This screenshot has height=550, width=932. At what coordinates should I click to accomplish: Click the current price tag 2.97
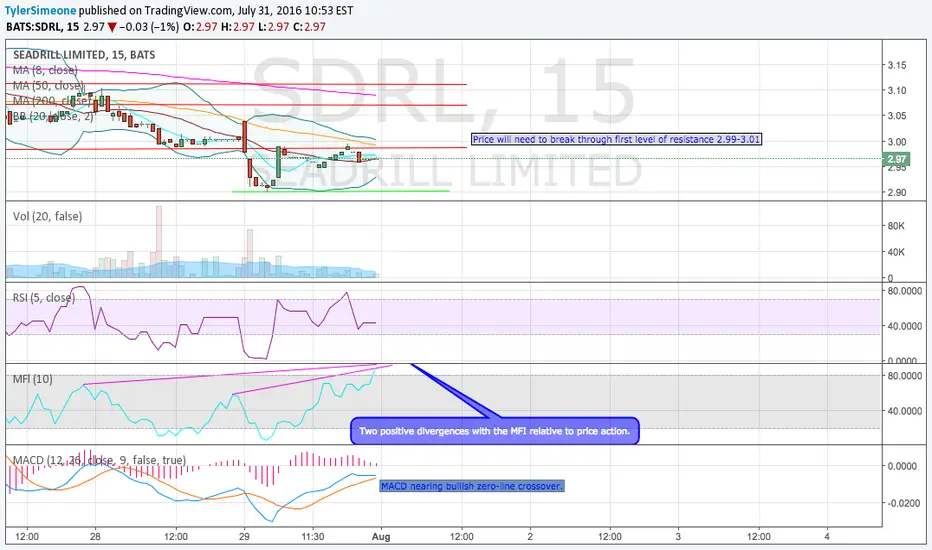[x=896, y=159]
